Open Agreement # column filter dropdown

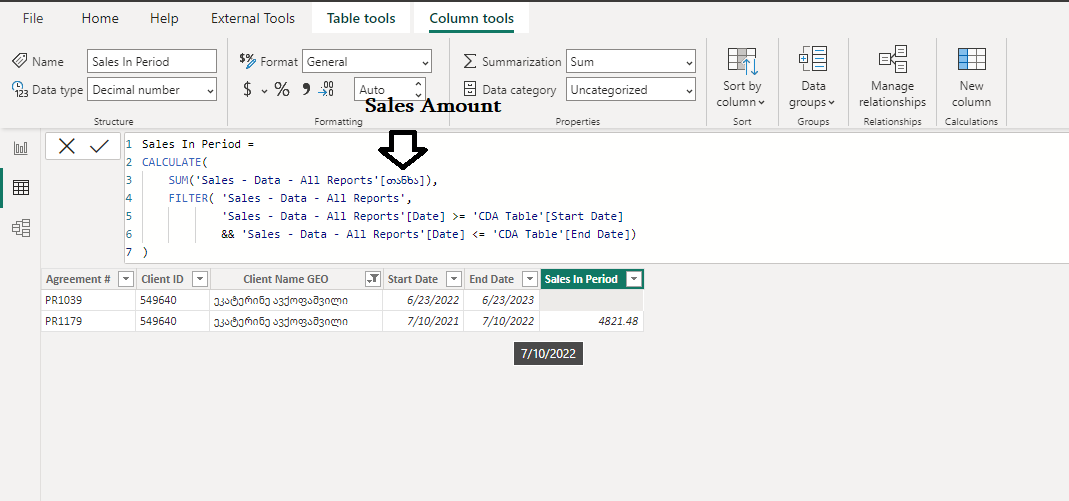[125, 279]
